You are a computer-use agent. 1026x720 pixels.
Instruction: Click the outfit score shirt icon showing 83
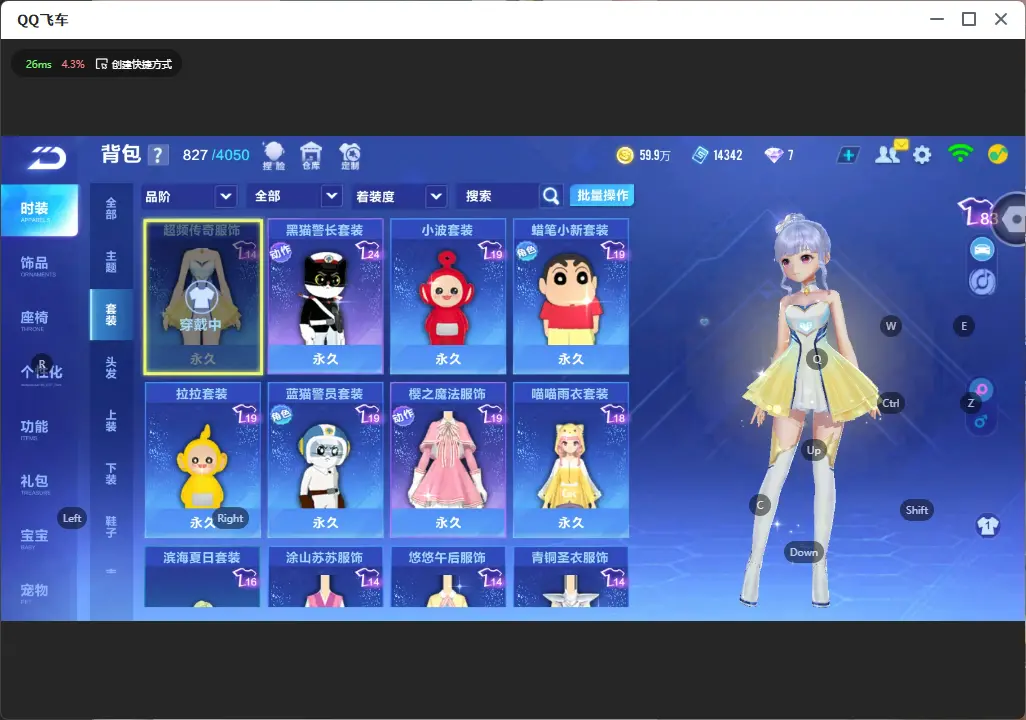(978, 211)
